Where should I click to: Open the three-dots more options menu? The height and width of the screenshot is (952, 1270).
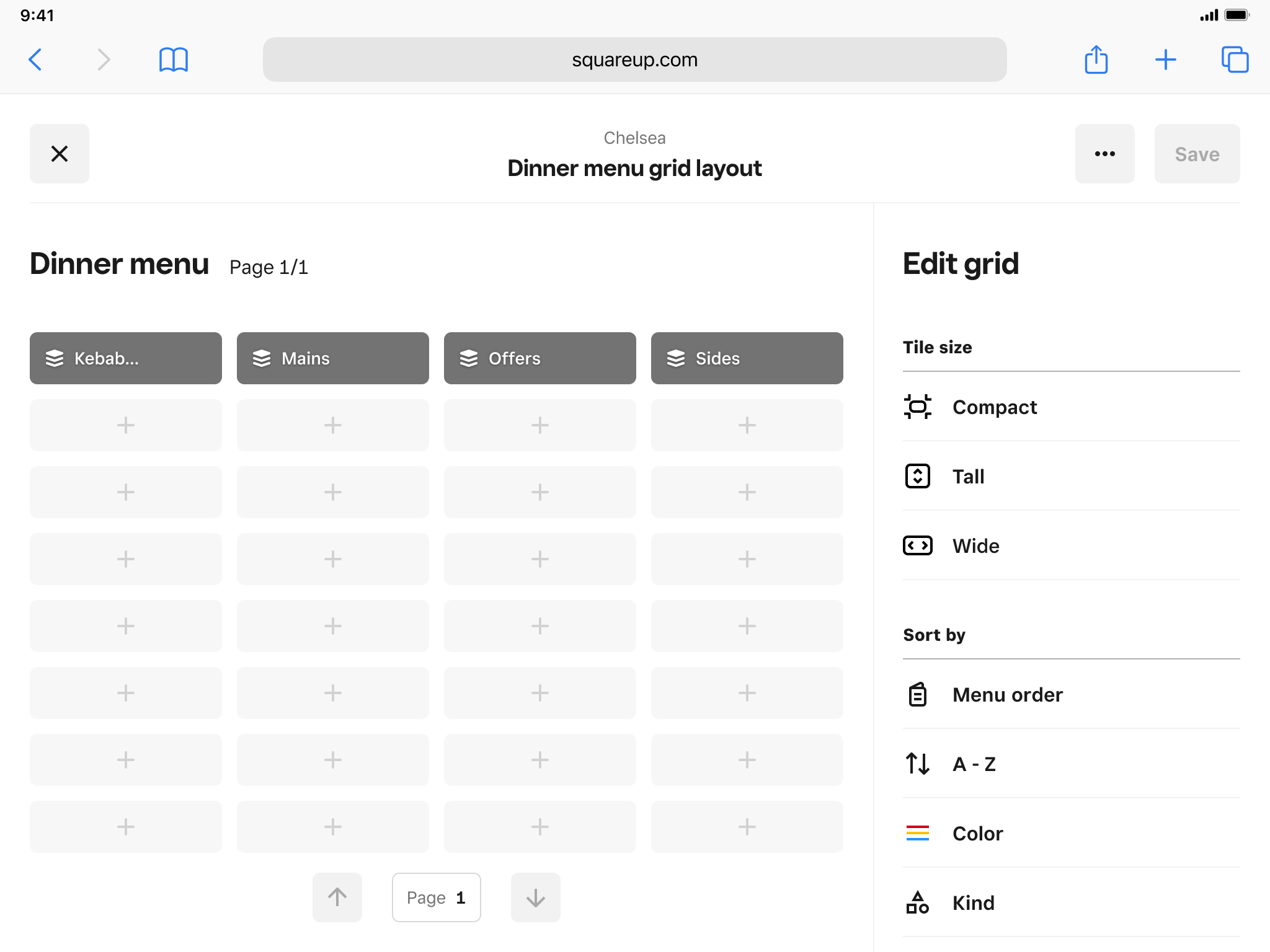(1104, 154)
